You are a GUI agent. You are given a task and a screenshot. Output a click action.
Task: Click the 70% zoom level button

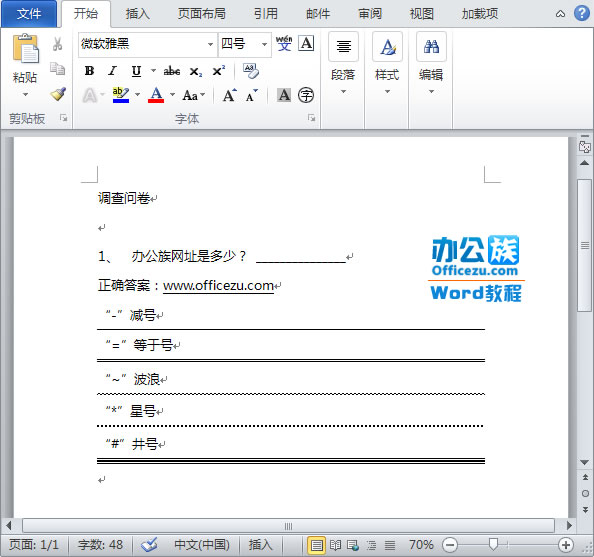[x=421, y=545]
